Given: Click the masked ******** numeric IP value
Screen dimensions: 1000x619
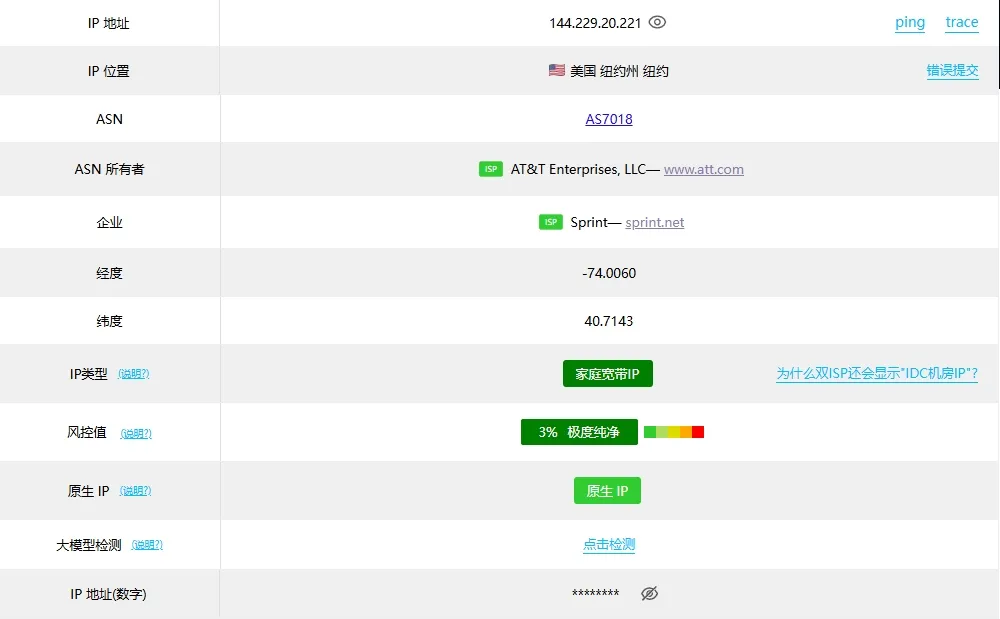Looking at the screenshot, I should click(x=595, y=593).
